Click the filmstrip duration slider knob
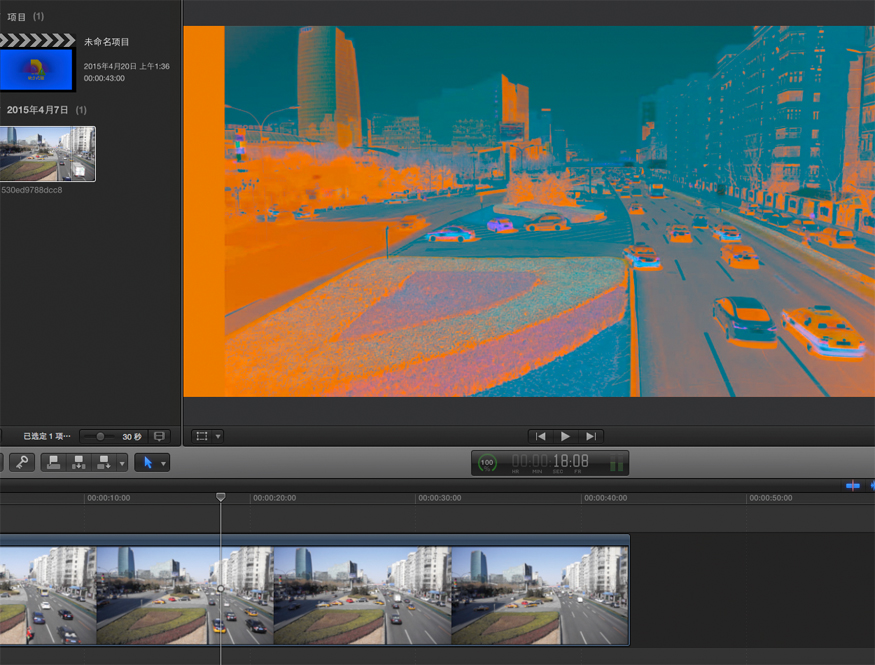 click(x=100, y=436)
